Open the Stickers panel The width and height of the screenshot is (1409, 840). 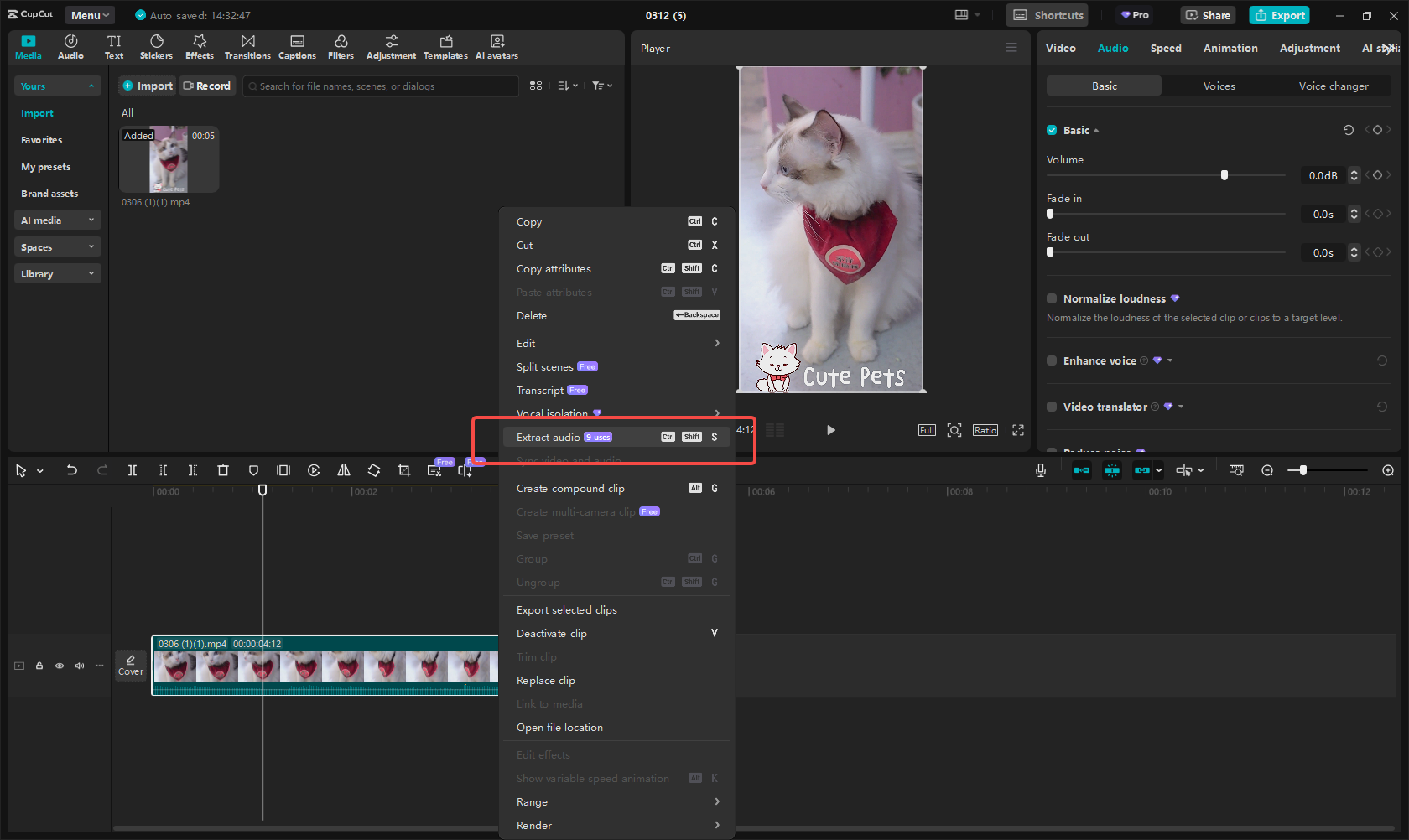[156, 47]
